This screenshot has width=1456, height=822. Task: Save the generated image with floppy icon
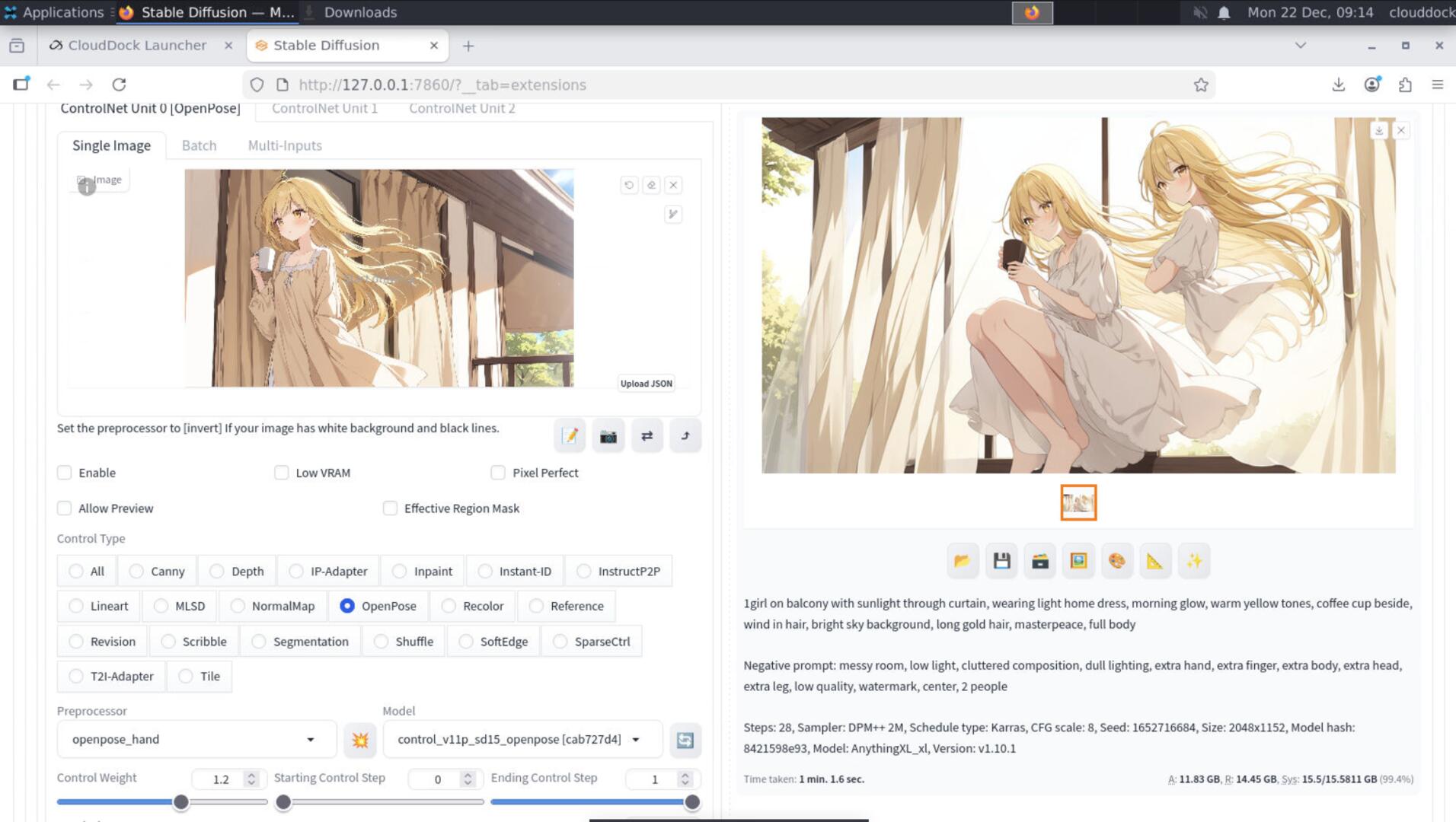click(x=1001, y=562)
